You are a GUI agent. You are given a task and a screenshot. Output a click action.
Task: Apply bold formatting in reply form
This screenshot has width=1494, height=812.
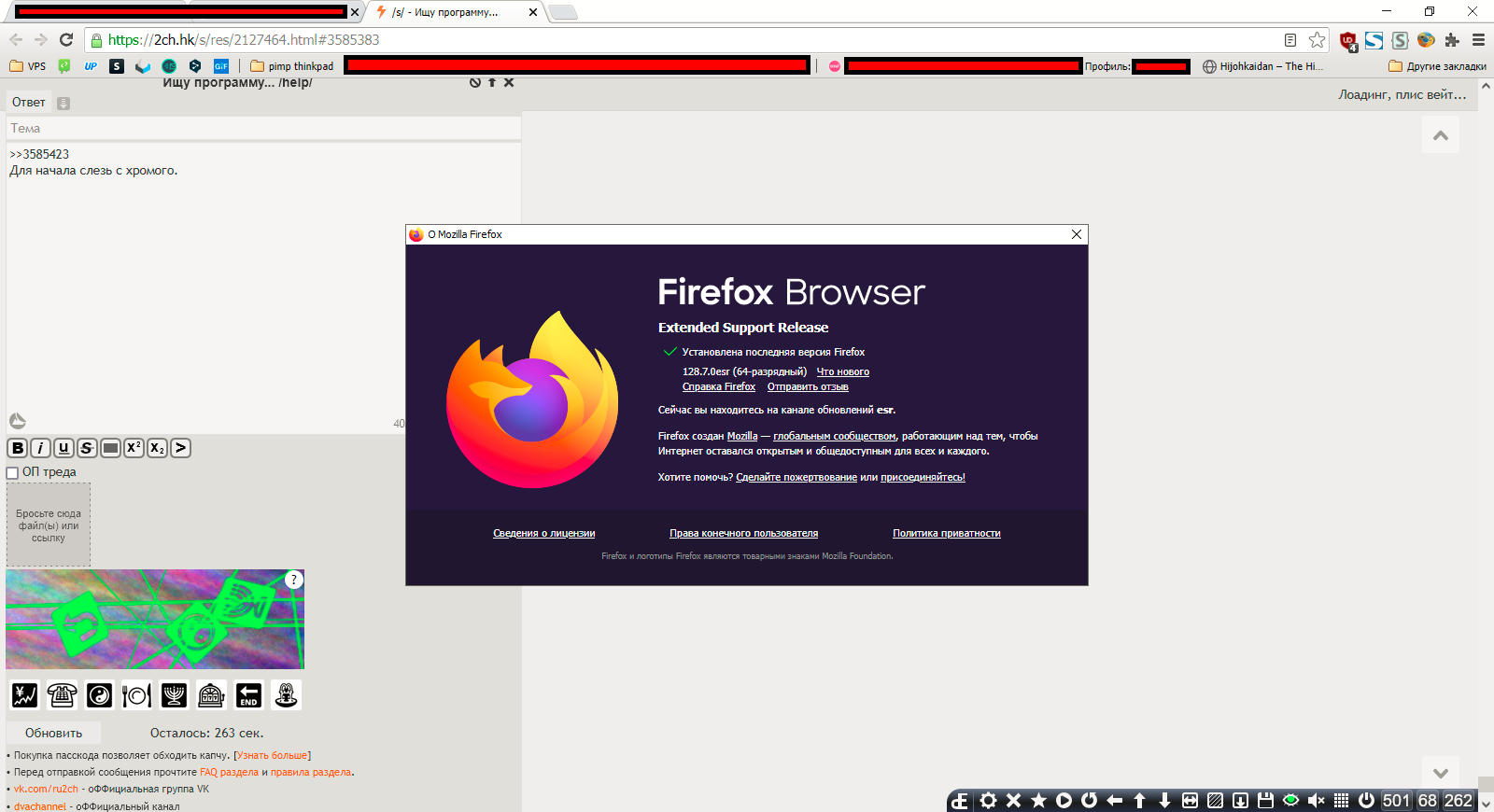tap(18, 448)
